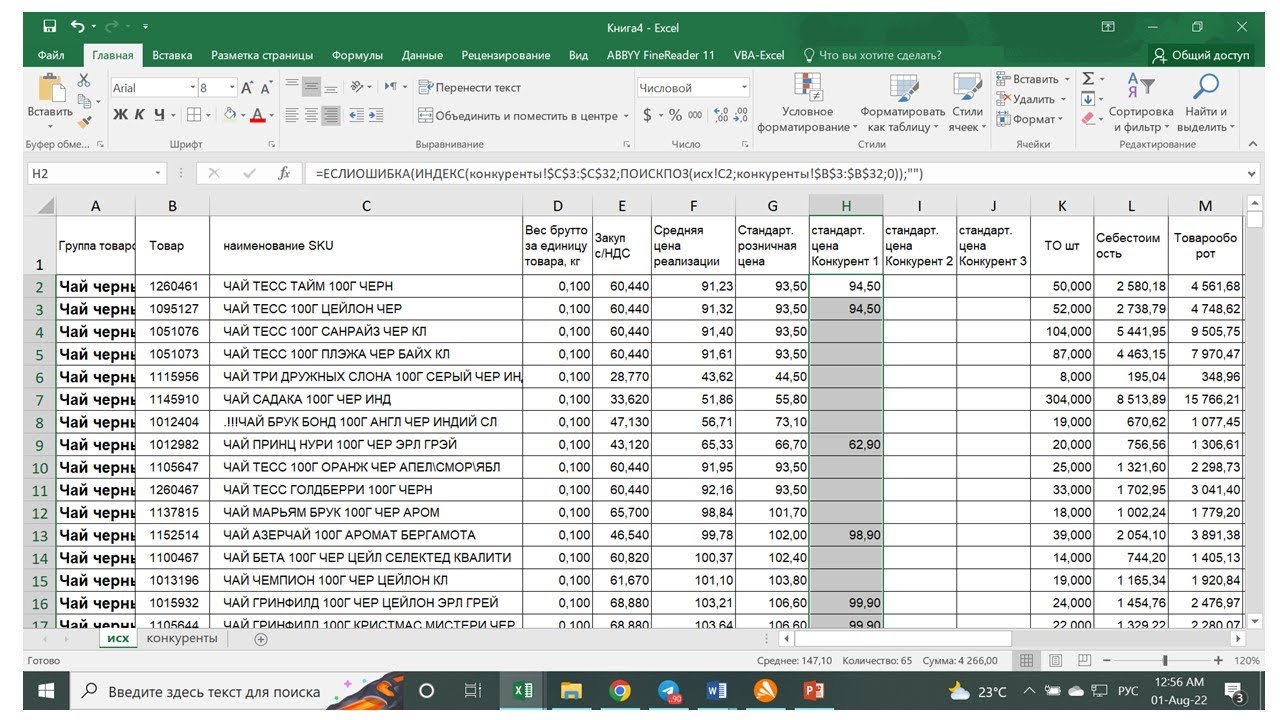The width and height of the screenshot is (1280, 720).
Task: Open Find and Select magnifier icon
Action: click(x=1206, y=87)
